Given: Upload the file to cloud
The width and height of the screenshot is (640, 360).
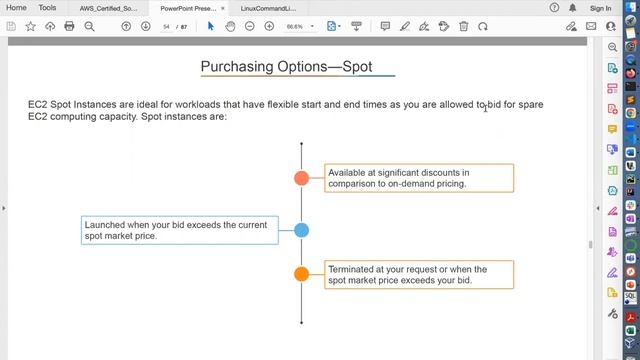Looking at the screenshot, I should 50,27.
